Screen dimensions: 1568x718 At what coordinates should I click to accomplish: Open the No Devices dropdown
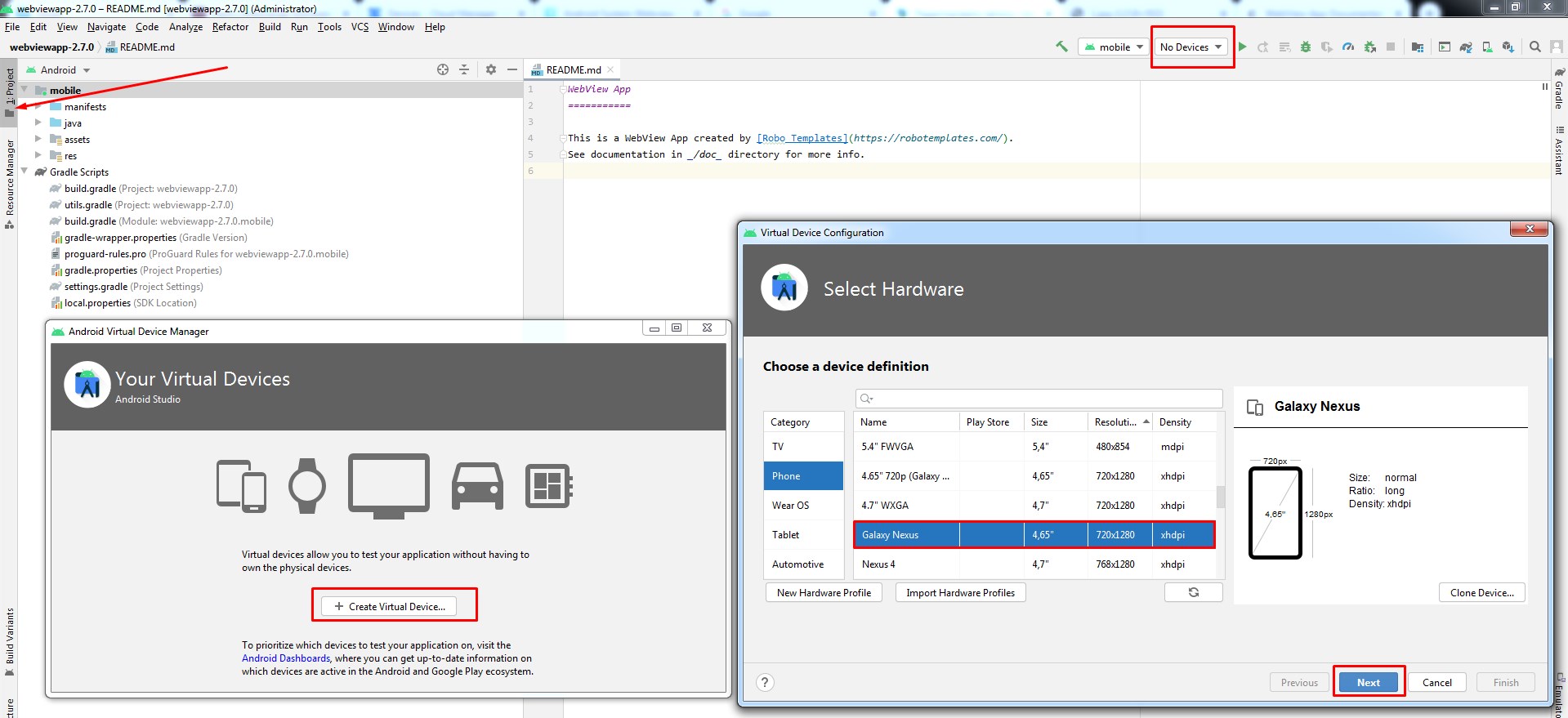click(x=1191, y=47)
